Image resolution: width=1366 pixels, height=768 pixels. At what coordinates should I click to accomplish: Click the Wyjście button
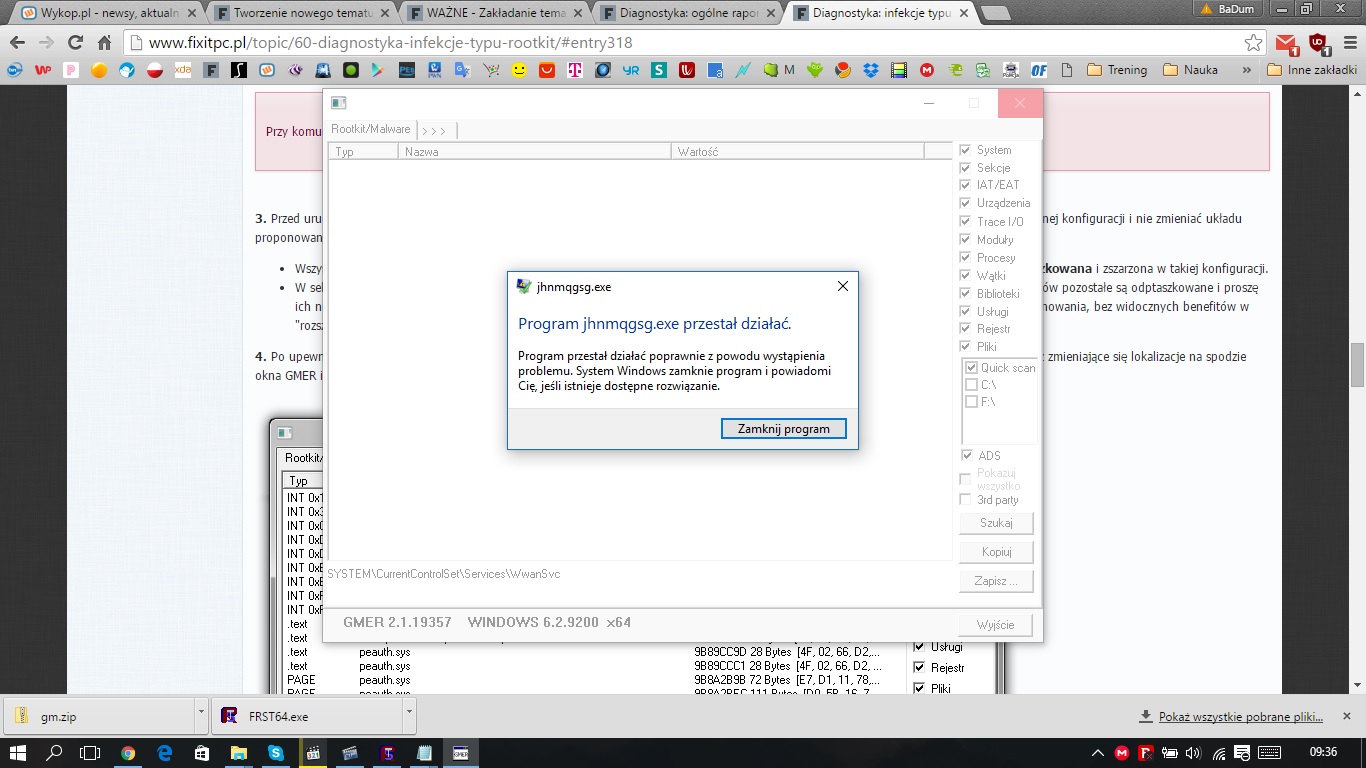coord(996,625)
